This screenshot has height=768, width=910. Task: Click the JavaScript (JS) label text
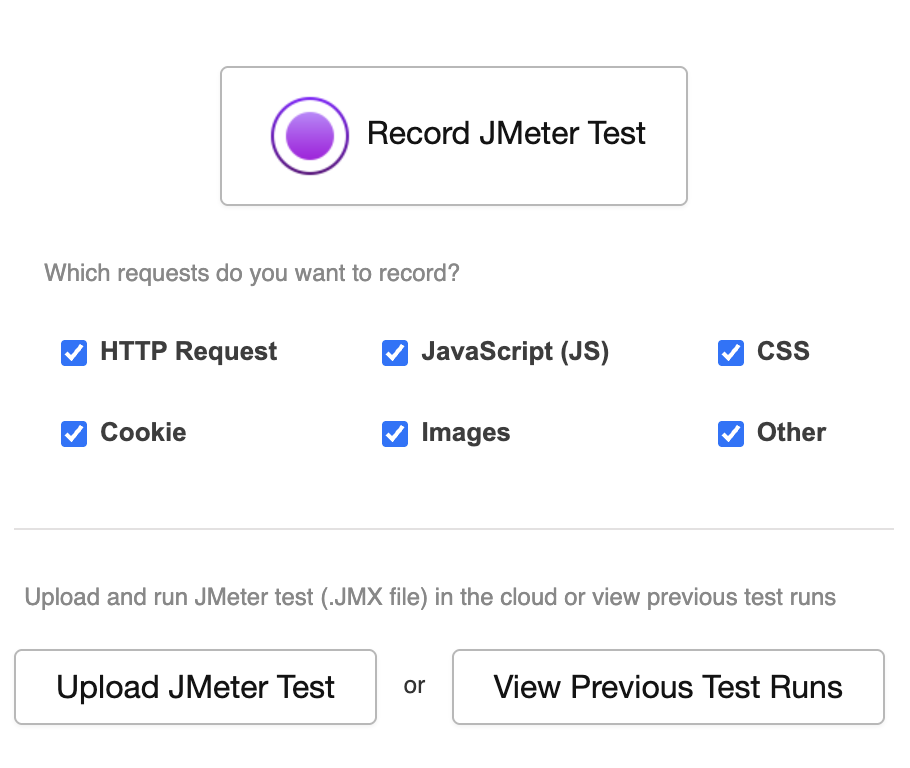click(x=515, y=352)
